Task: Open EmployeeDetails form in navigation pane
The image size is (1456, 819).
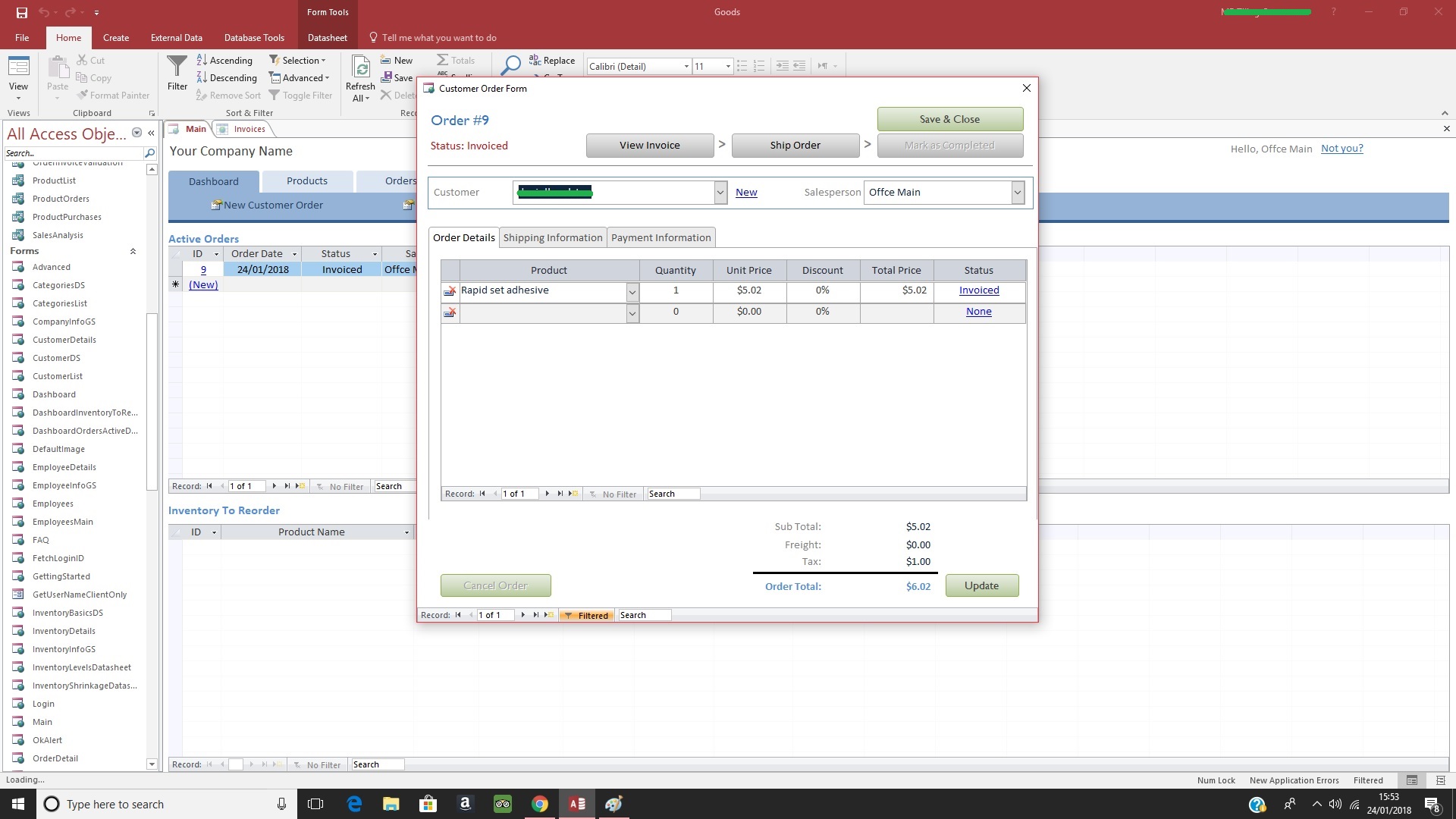Action: click(x=64, y=467)
